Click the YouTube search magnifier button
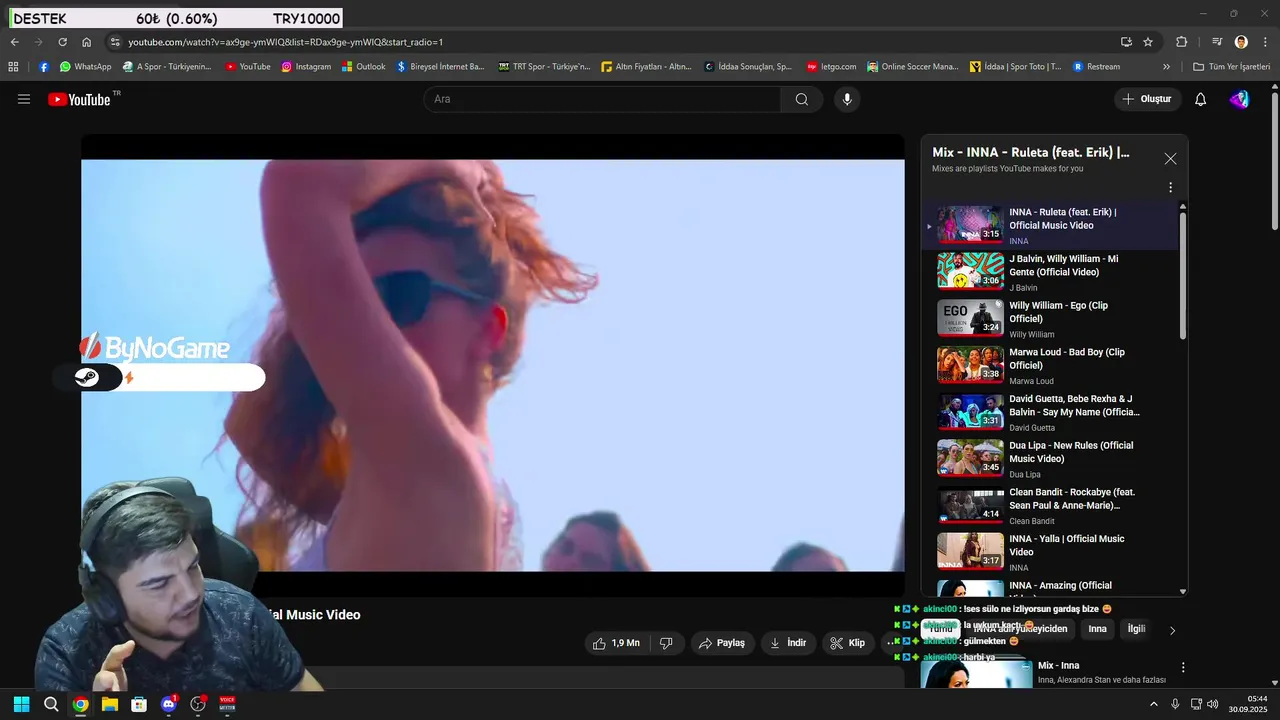This screenshot has height=720, width=1280. coord(802,99)
